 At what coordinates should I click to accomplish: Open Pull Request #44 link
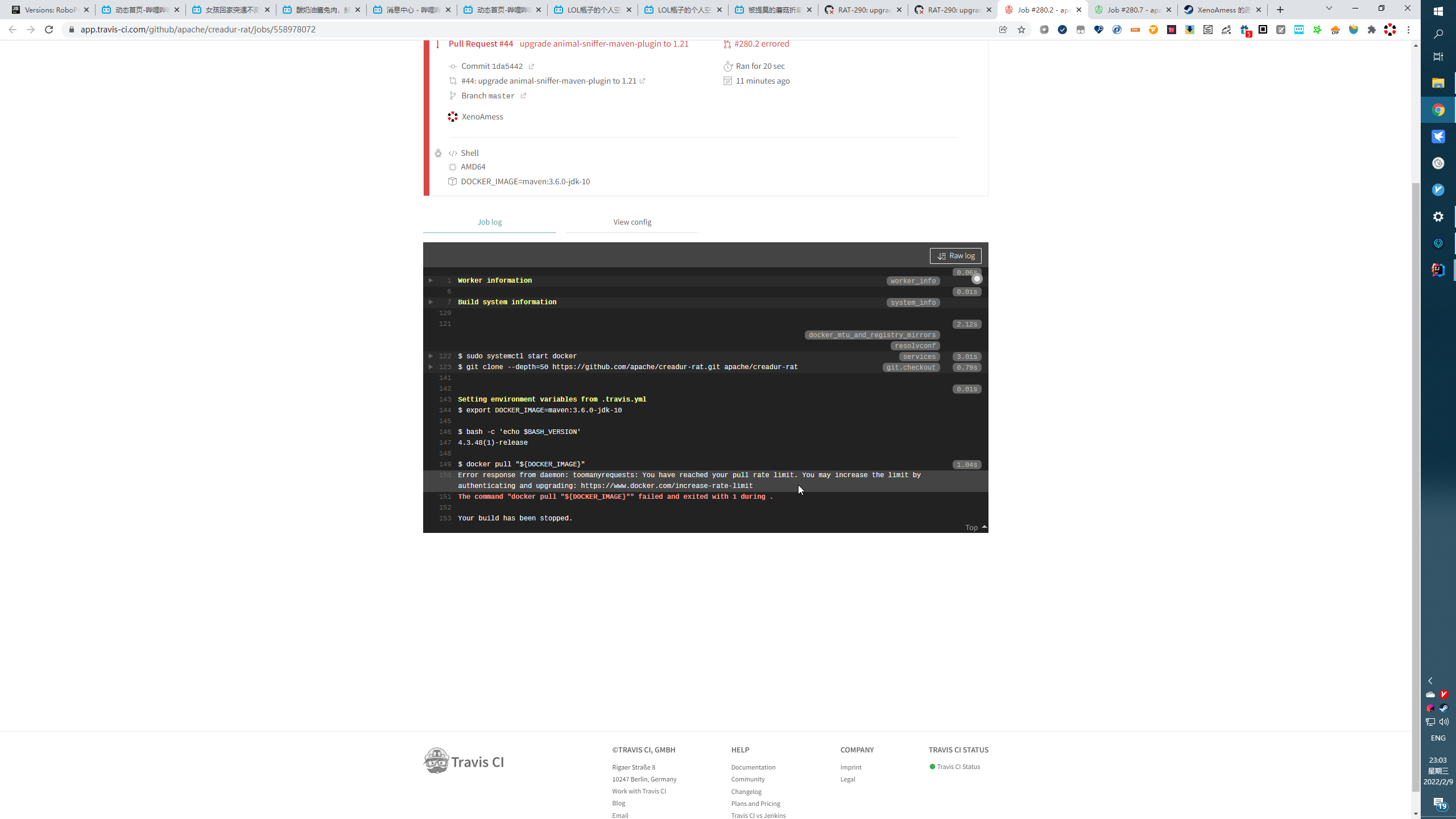coord(481,44)
